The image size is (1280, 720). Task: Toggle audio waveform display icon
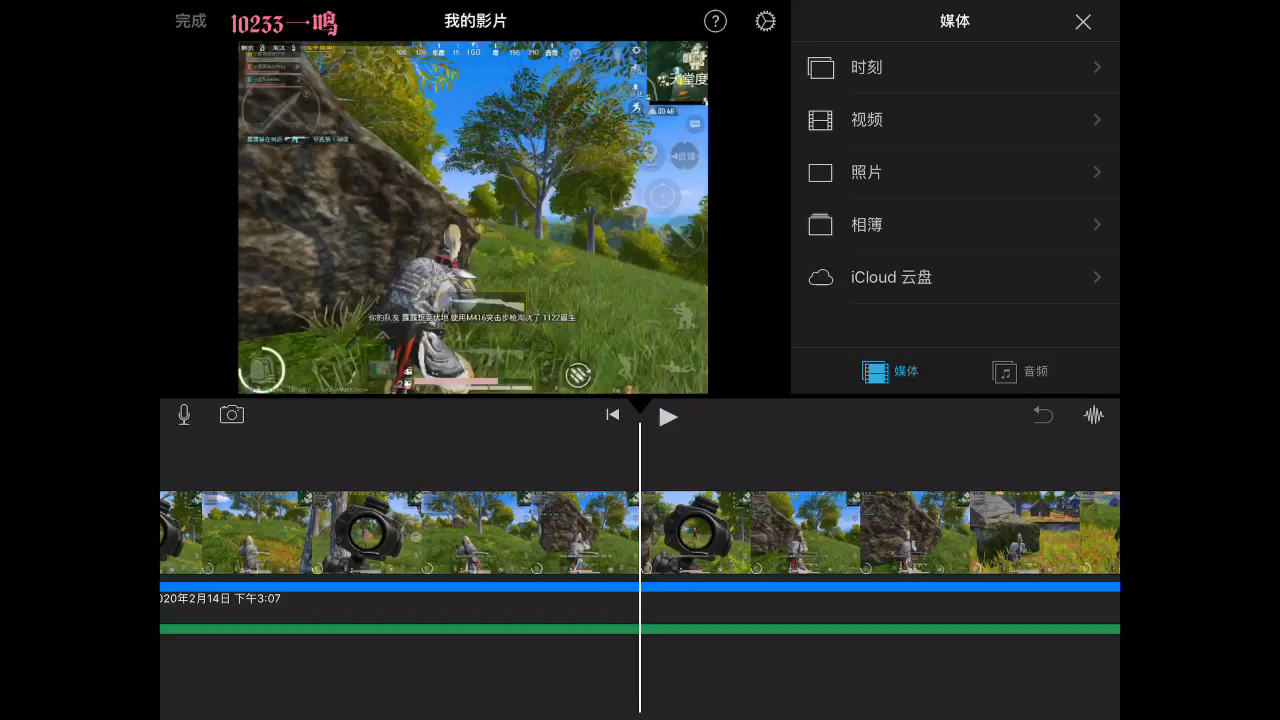(1094, 415)
